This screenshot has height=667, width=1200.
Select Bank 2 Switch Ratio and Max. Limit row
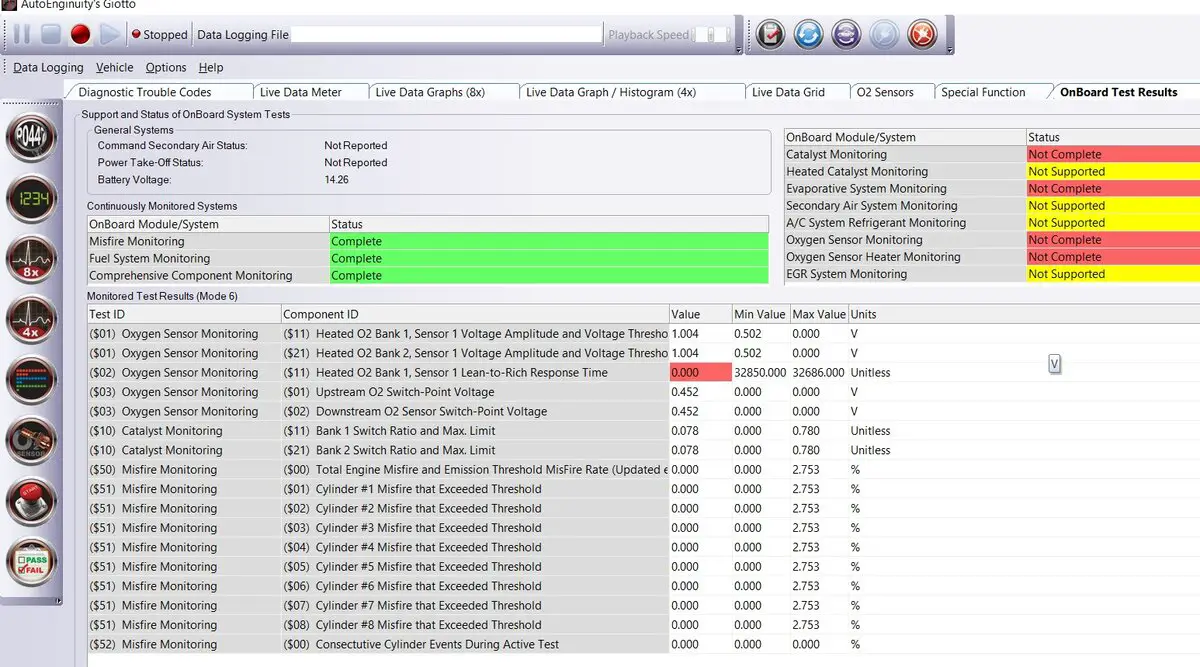click(x=643, y=450)
